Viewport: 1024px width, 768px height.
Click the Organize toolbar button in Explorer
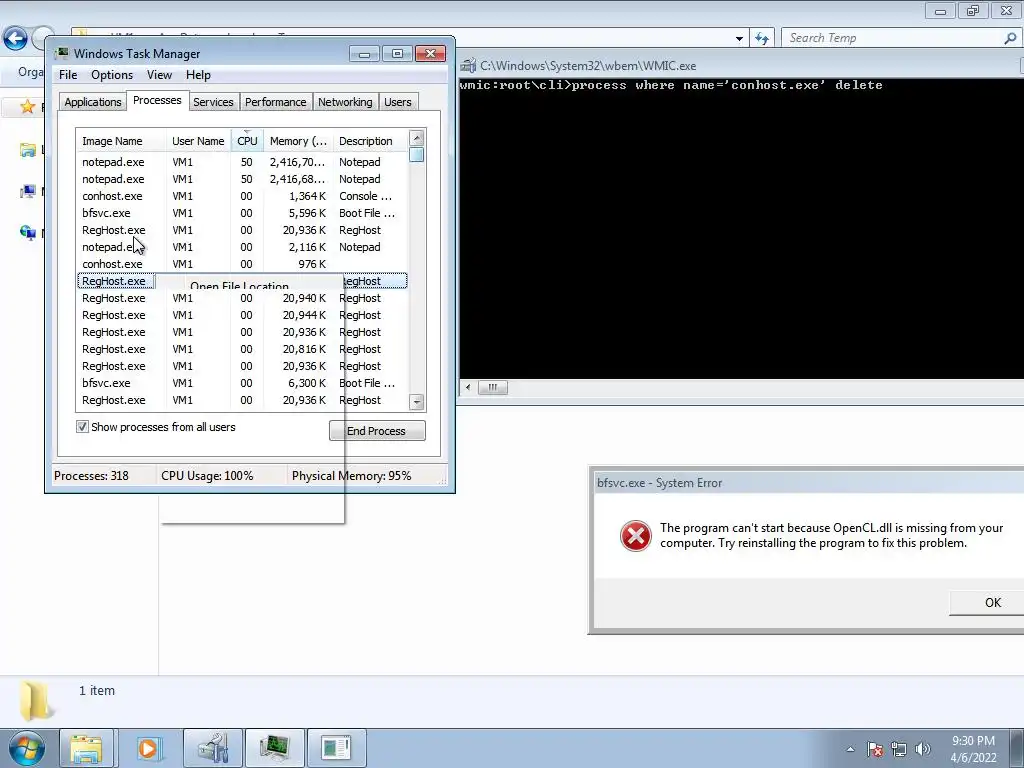(x=29, y=72)
